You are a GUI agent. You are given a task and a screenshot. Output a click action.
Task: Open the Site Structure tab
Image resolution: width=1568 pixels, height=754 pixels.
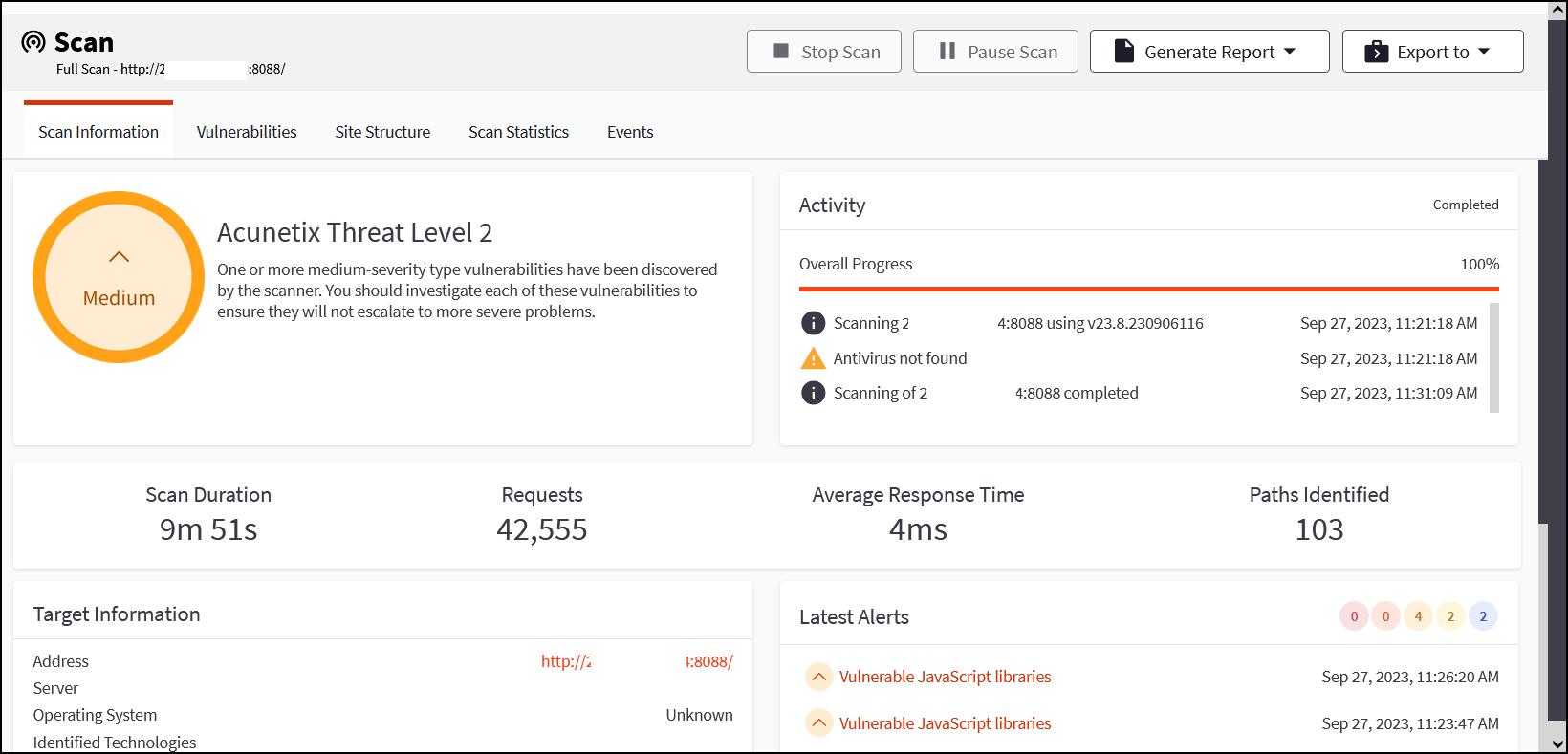click(382, 132)
